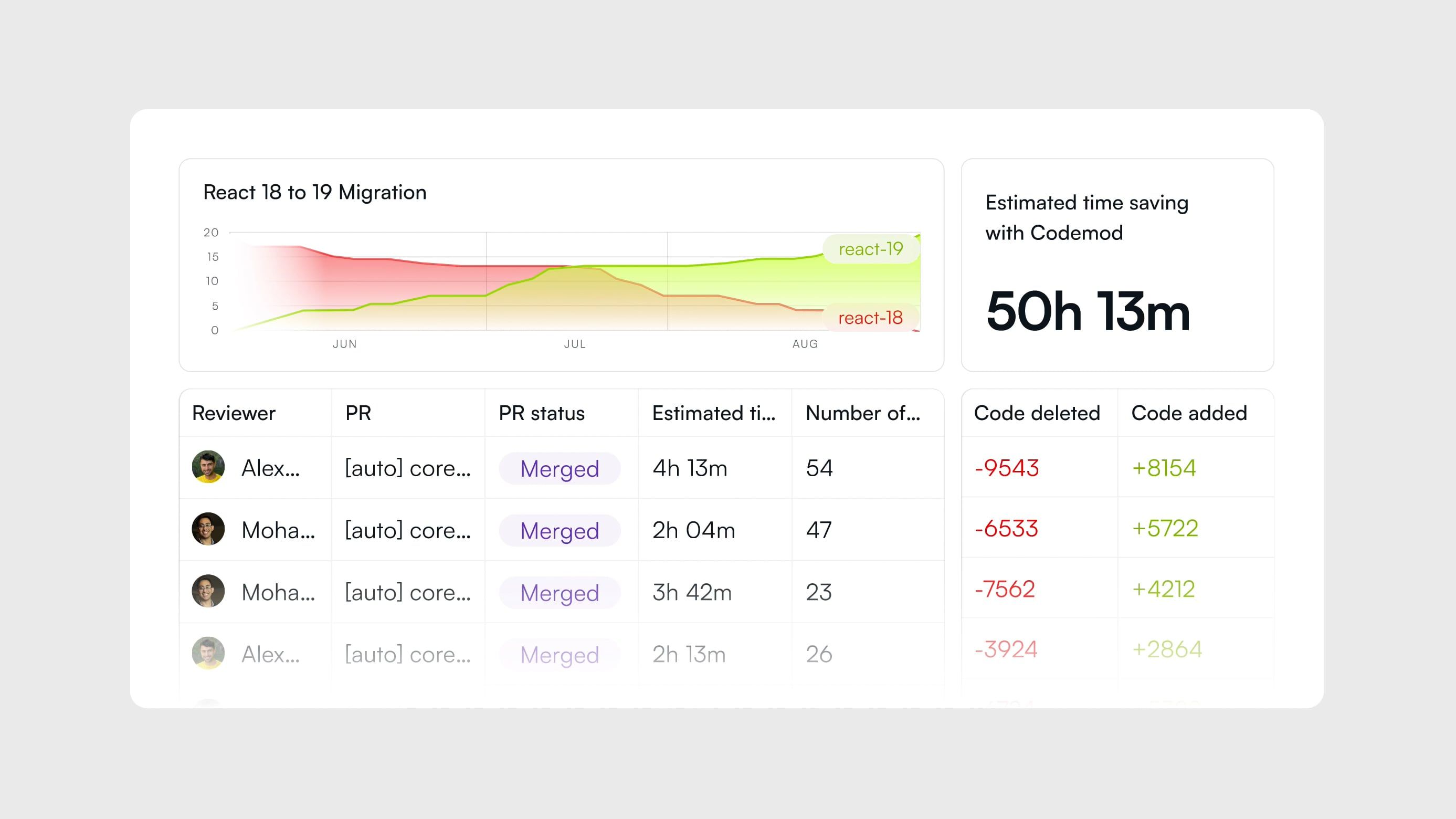The height and width of the screenshot is (819, 1456).
Task: Click the JUN label on the chart axis
Action: click(345, 344)
